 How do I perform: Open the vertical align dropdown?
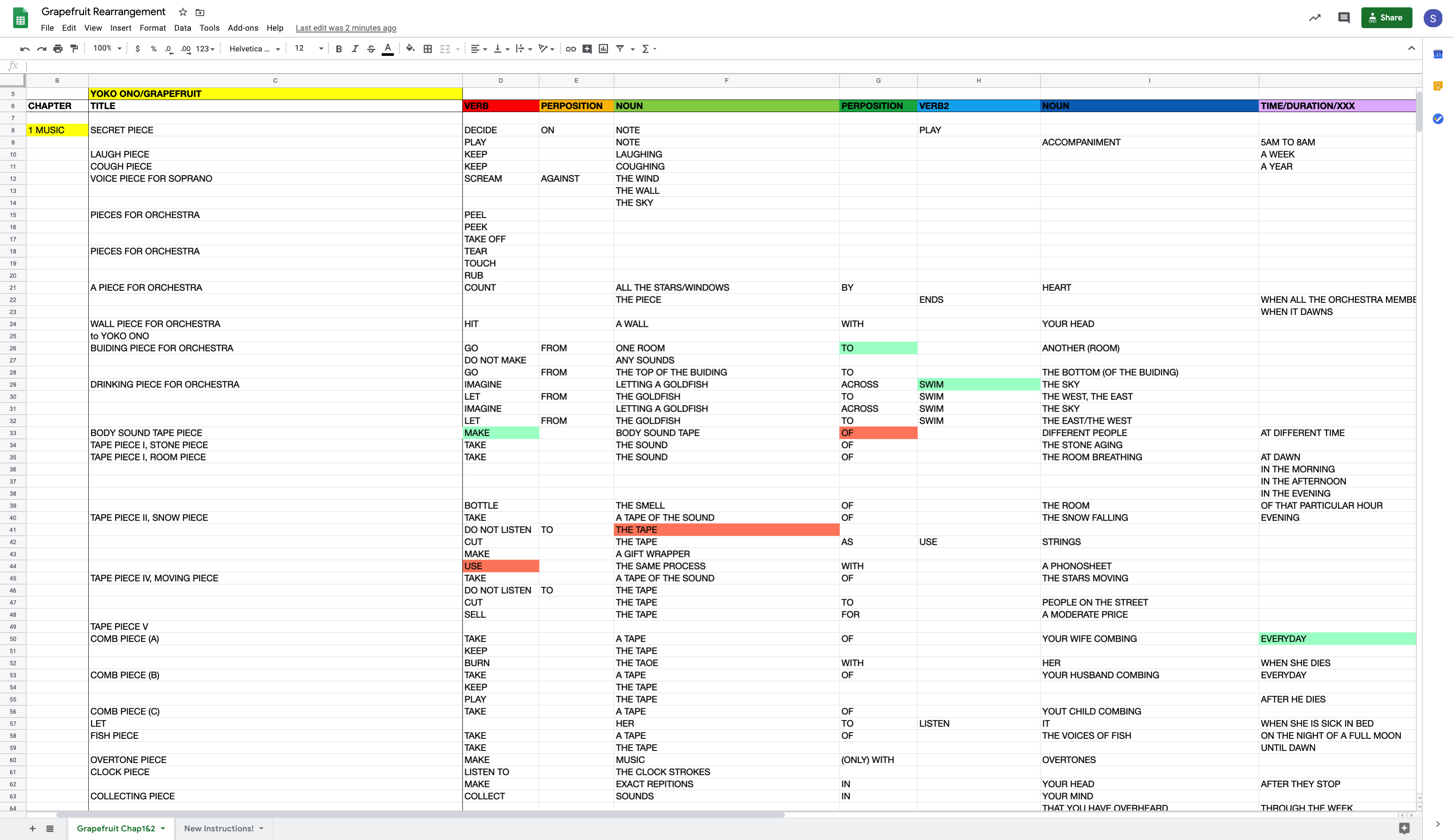tap(501, 49)
